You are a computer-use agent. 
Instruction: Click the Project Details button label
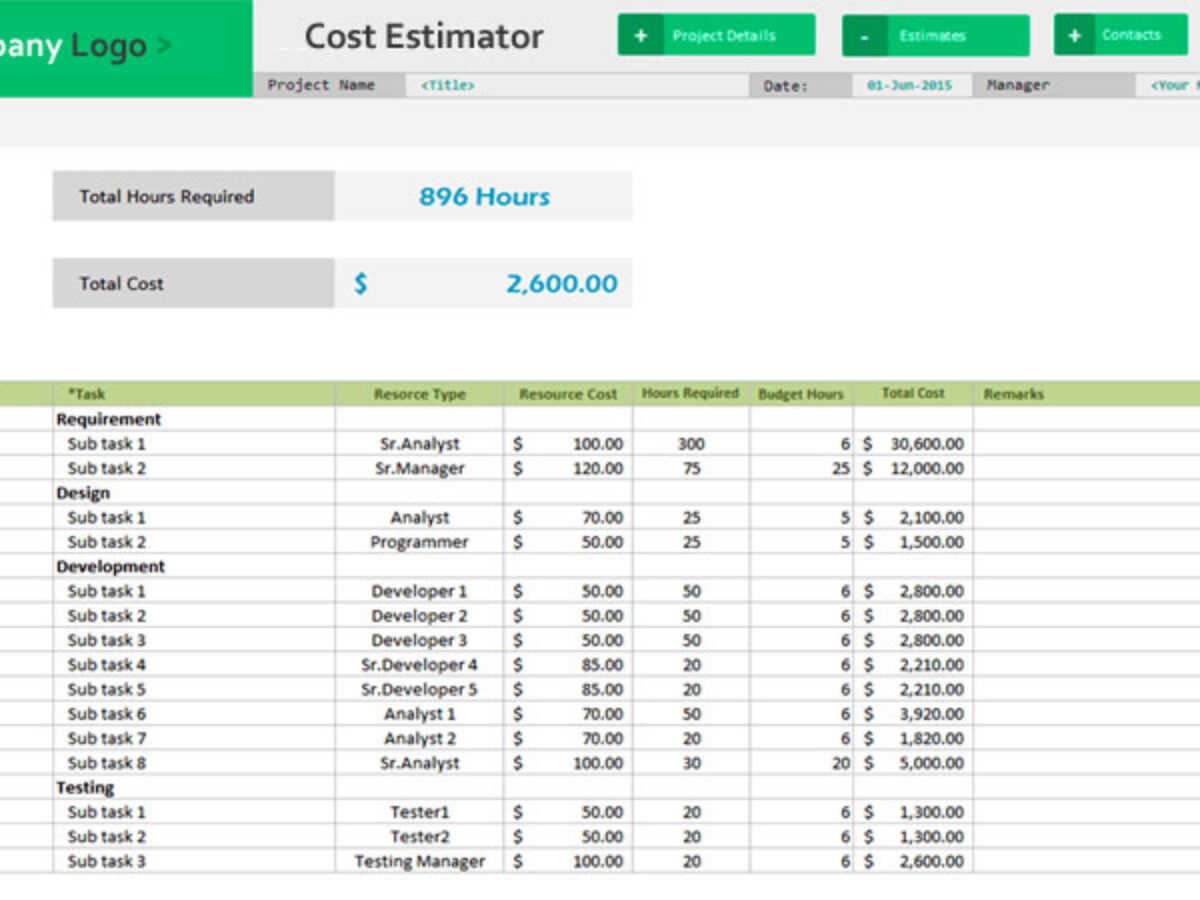tap(724, 35)
